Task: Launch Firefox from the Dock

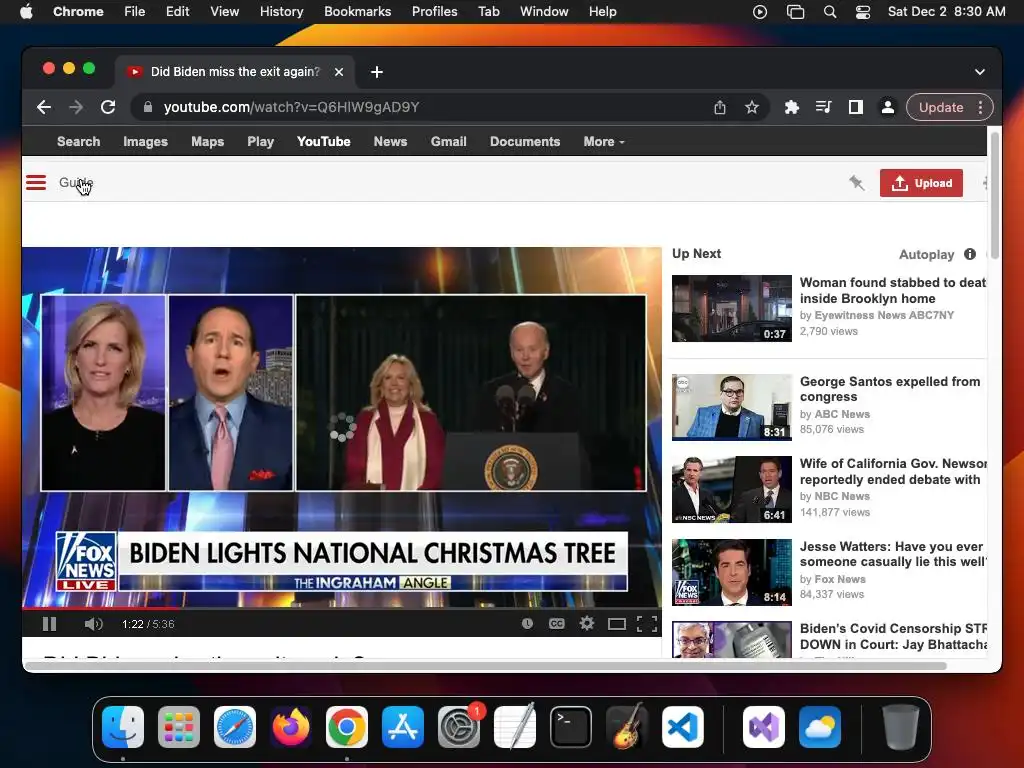Action: click(x=291, y=727)
